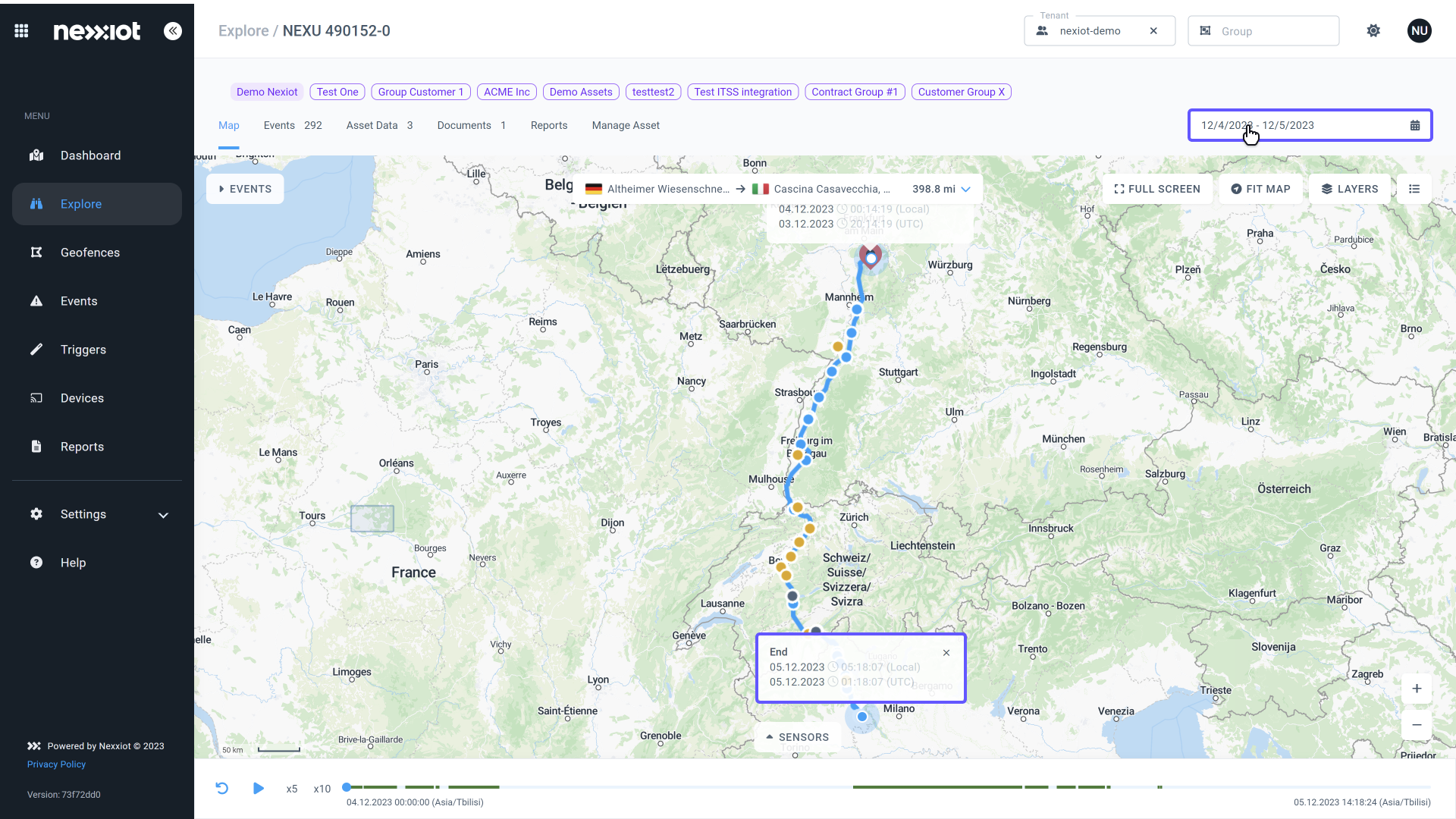Select the Demo Assets tag
The height and width of the screenshot is (819, 1456).
[581, 92]
